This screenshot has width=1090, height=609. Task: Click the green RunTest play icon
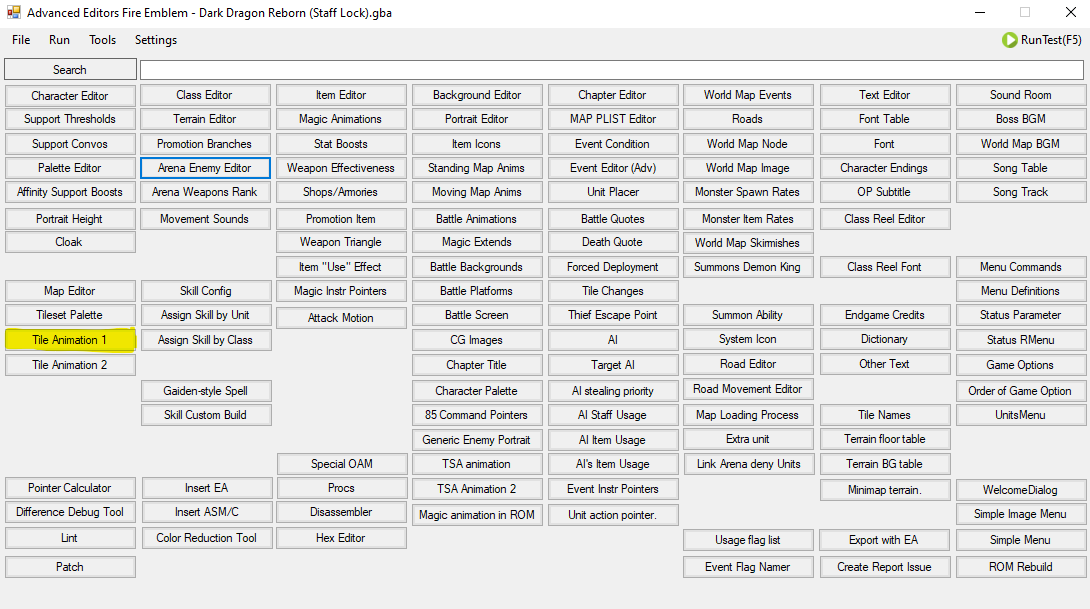tap(1009, 40)
